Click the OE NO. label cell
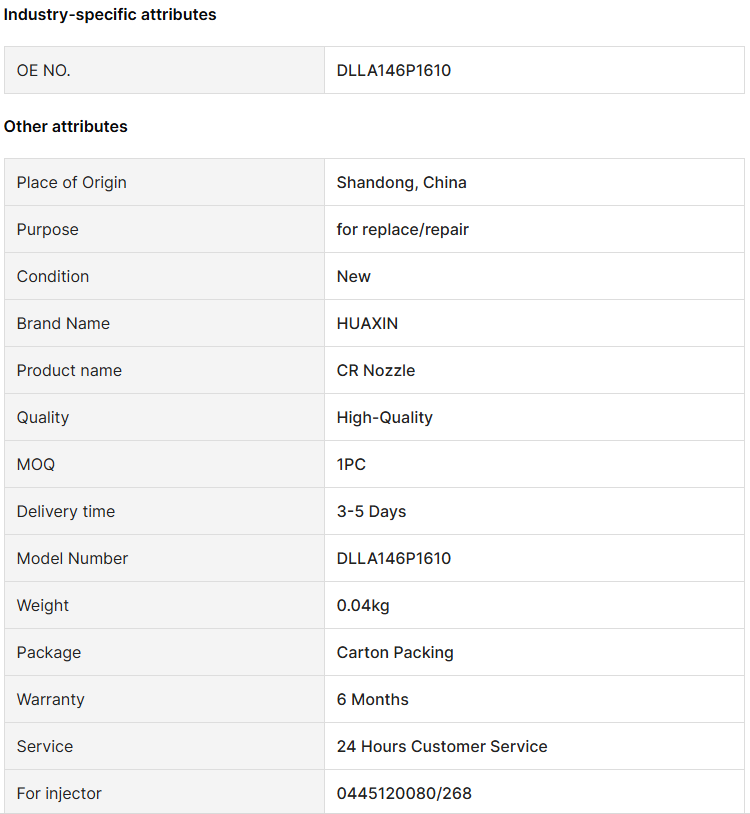The width and height of the screenshot is (750, 814). (44, 70)
